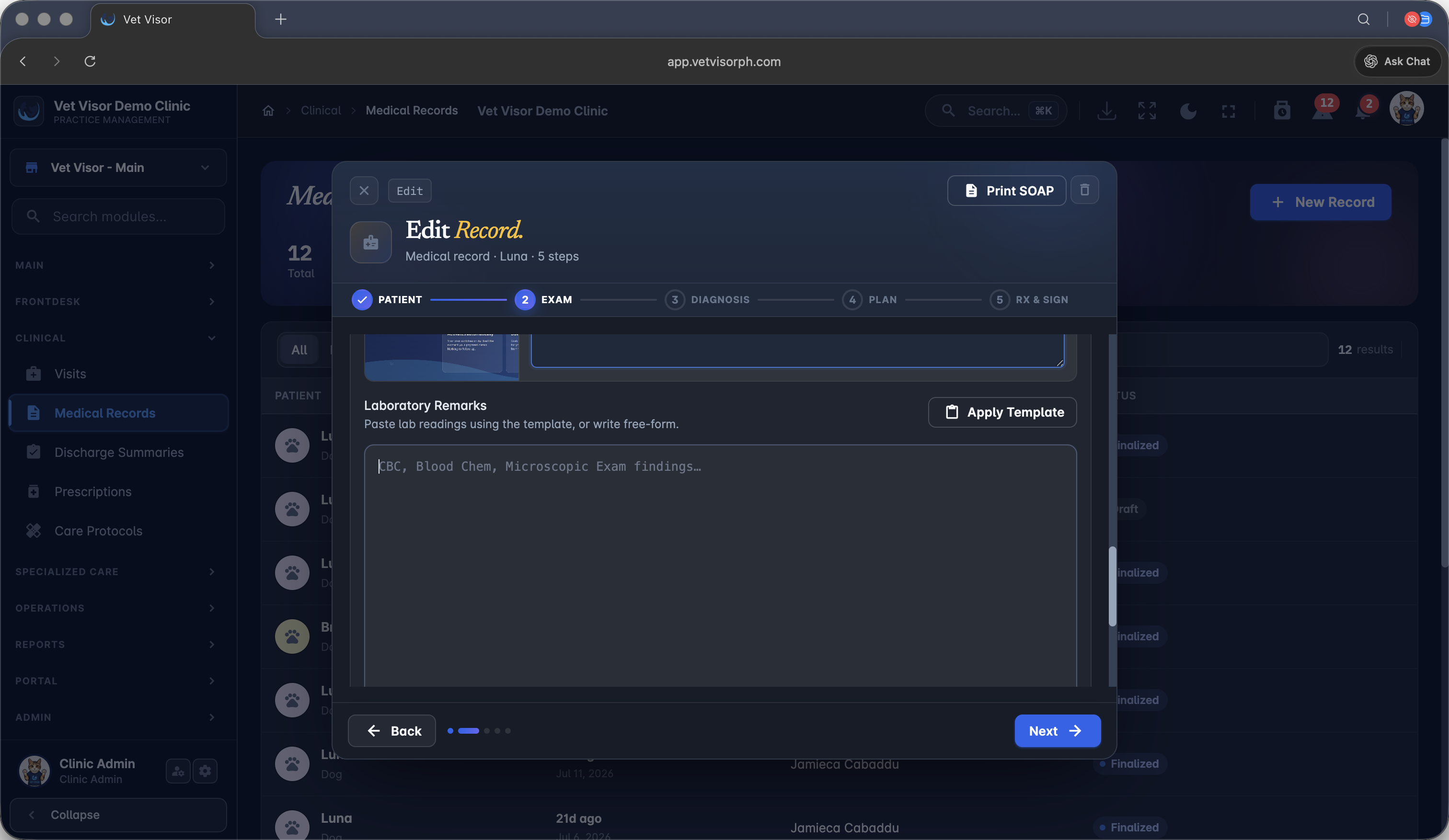Expand the SPECIALIZED CARE sidebar section
Image resolution: width=1449 pixels, height=840 pixels.
tap(115, 572)
